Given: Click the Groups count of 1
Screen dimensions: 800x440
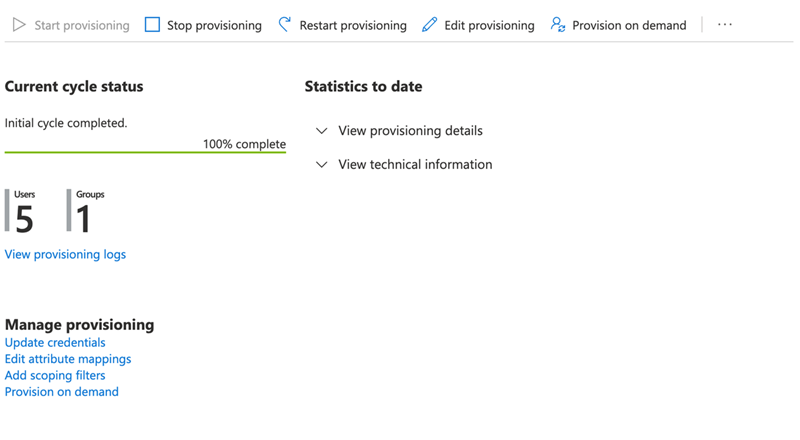Looking at the screenshot, I should click(x=84, y=217).
